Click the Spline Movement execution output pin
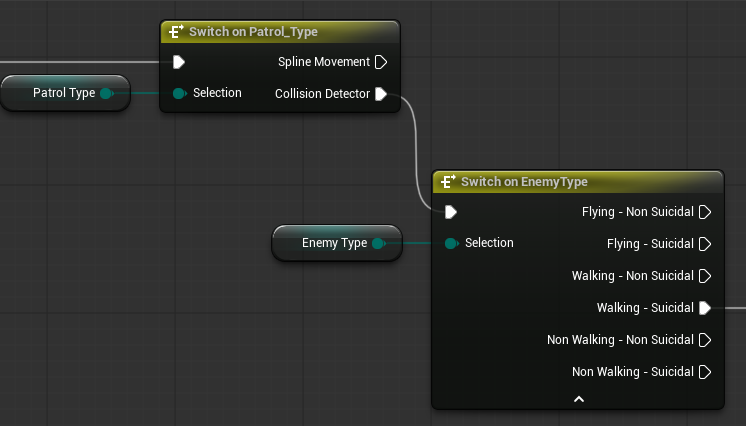Screen dimensions: 746x426 [x=380, y=62]
